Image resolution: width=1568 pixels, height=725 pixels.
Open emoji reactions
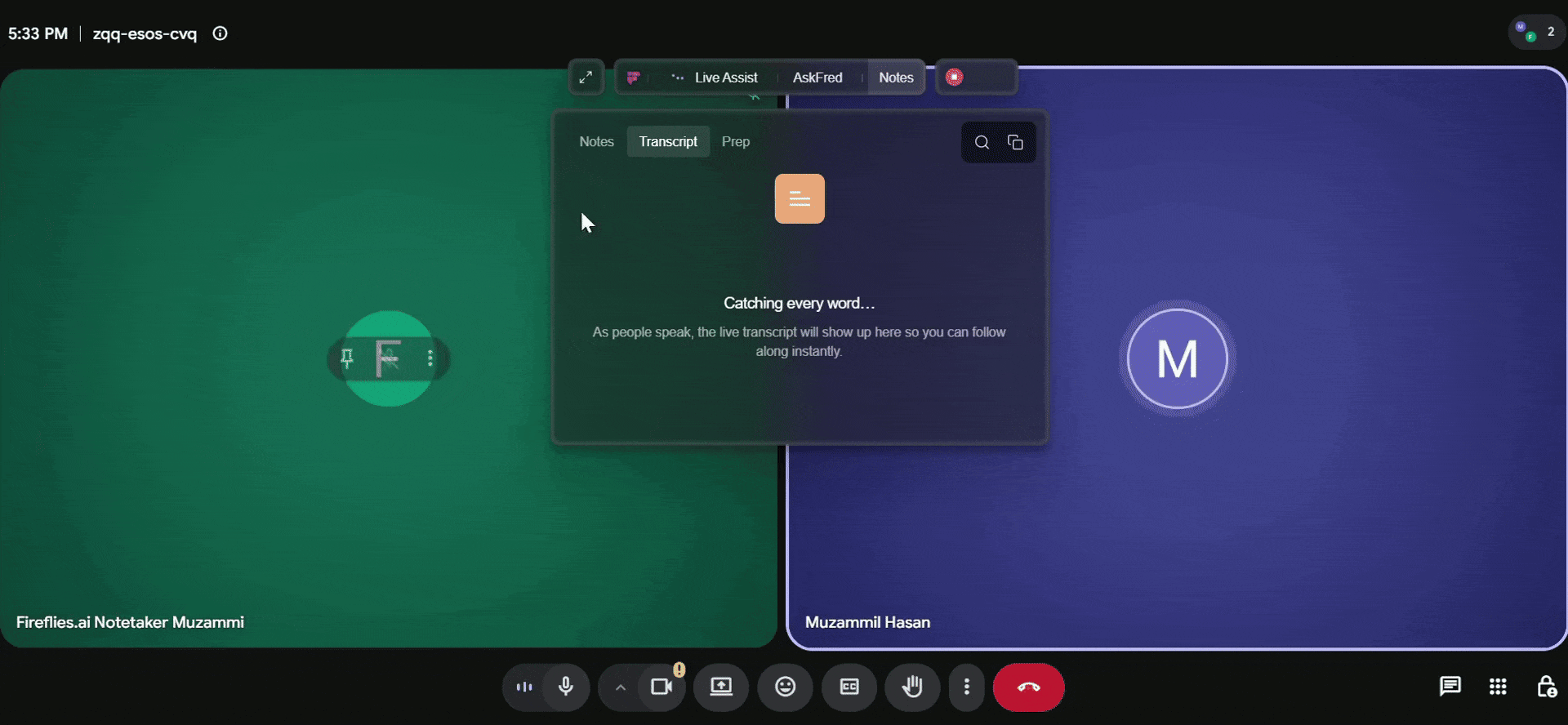tap(785, 687)
